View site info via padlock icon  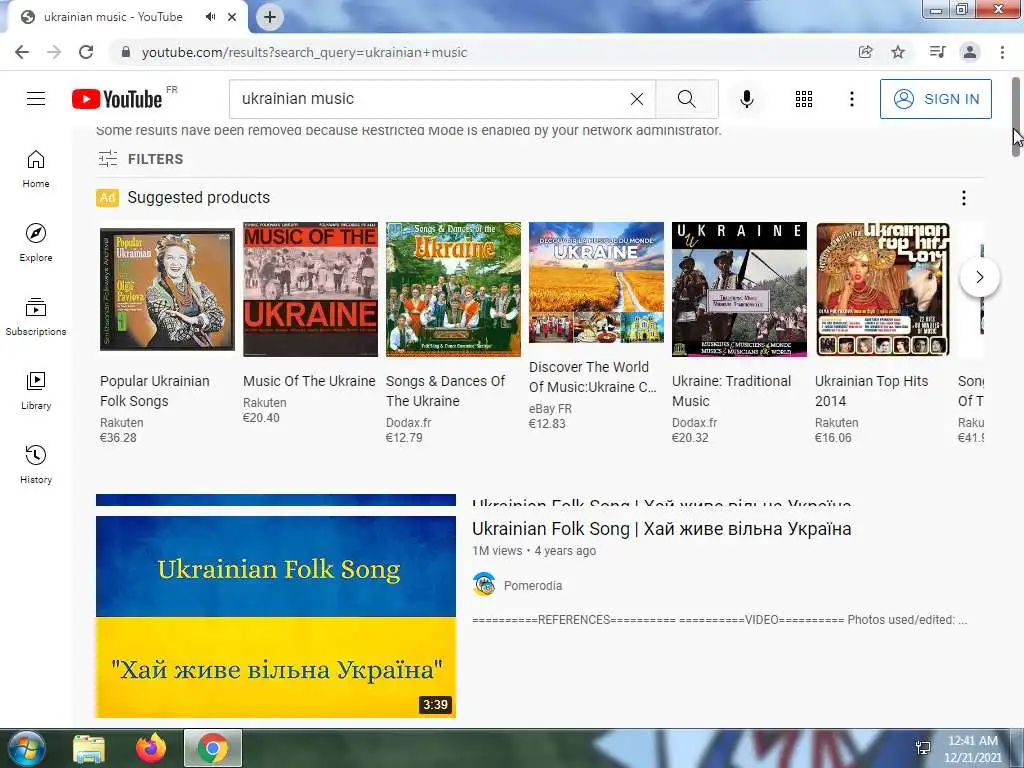pyautogui.click(x=126, y=52)
